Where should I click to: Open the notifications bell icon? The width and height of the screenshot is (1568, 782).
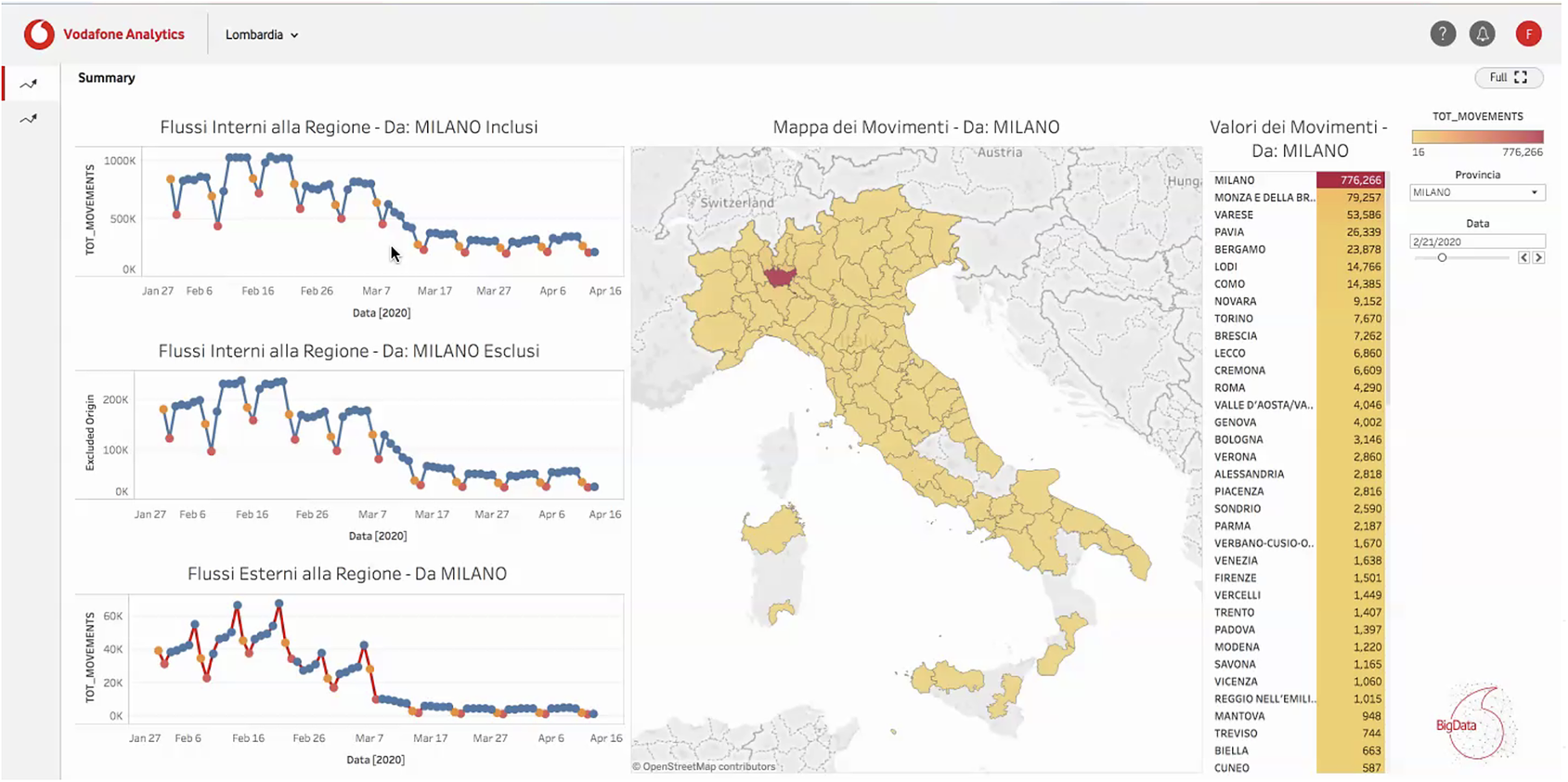pos(1483,34)
